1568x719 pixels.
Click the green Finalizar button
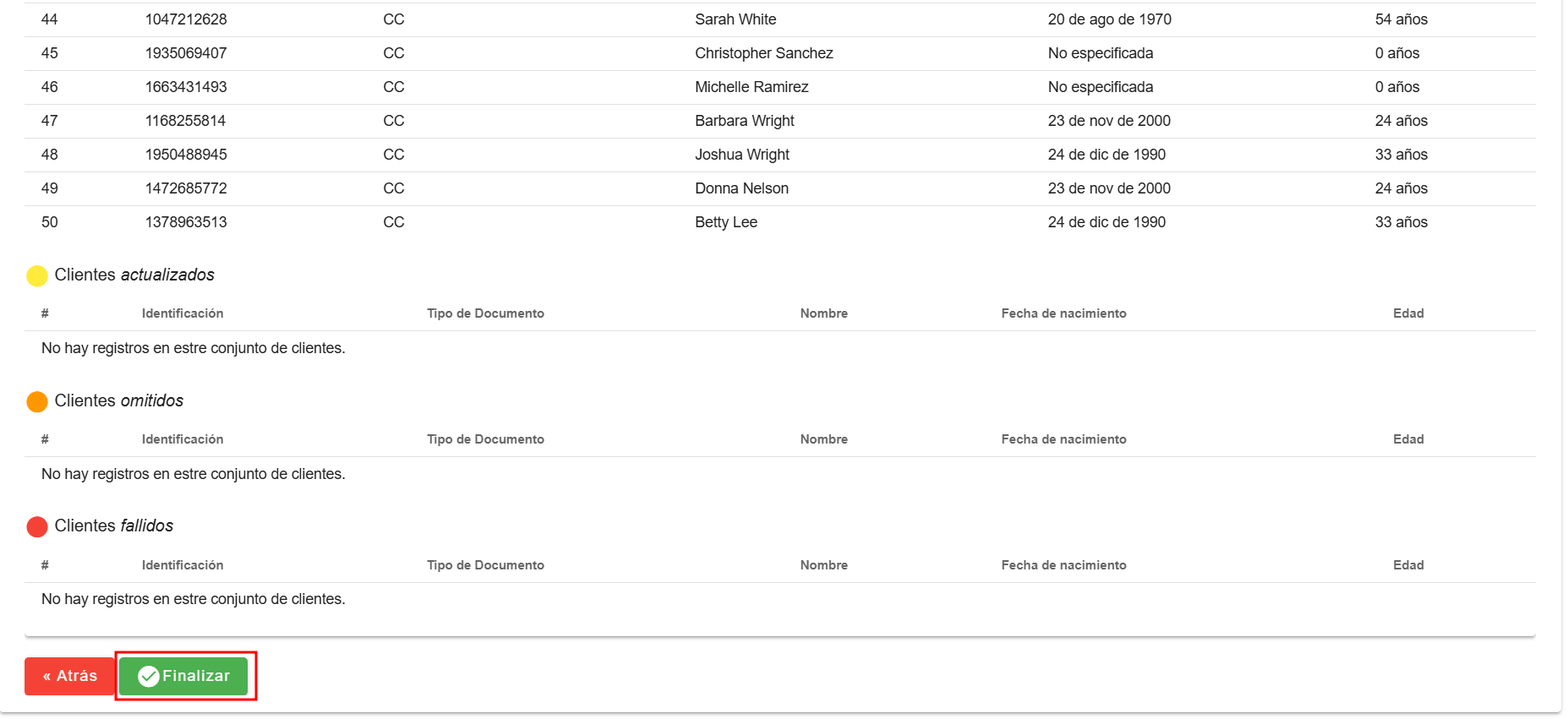pyautogui.click(x=183, y=676)
